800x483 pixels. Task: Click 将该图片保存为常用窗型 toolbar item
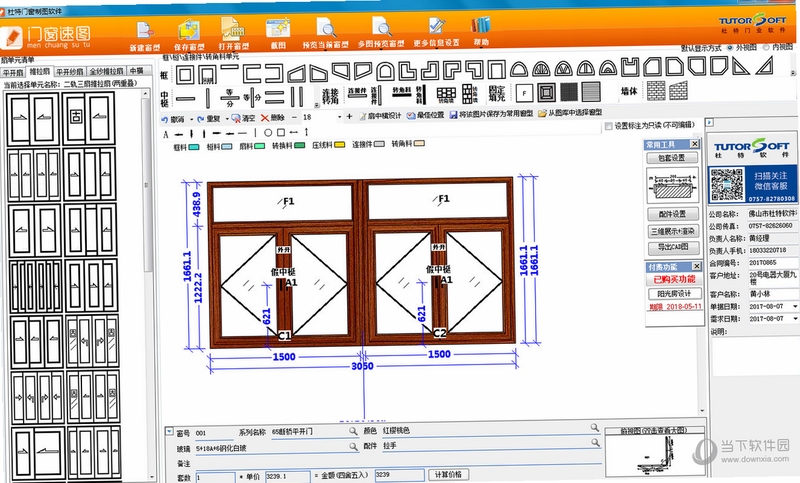(x=491, y=114)
